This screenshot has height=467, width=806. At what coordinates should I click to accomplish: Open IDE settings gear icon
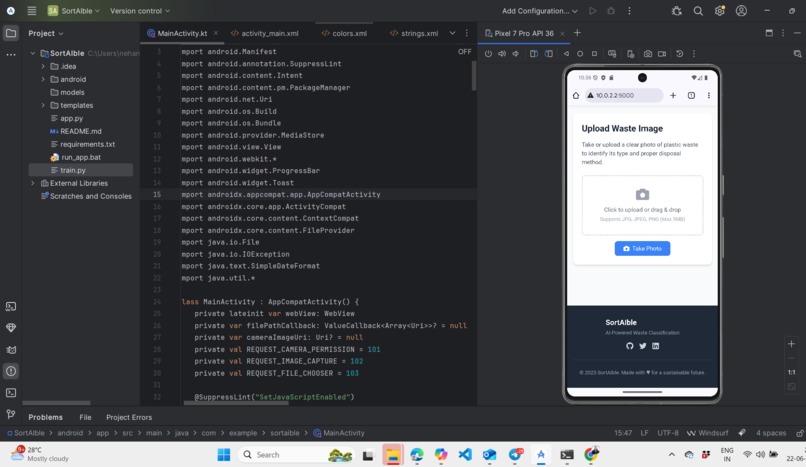pos(720,11)
